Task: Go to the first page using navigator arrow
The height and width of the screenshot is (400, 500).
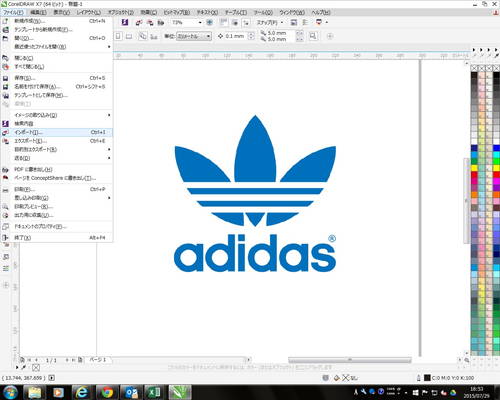Action: 29,360
